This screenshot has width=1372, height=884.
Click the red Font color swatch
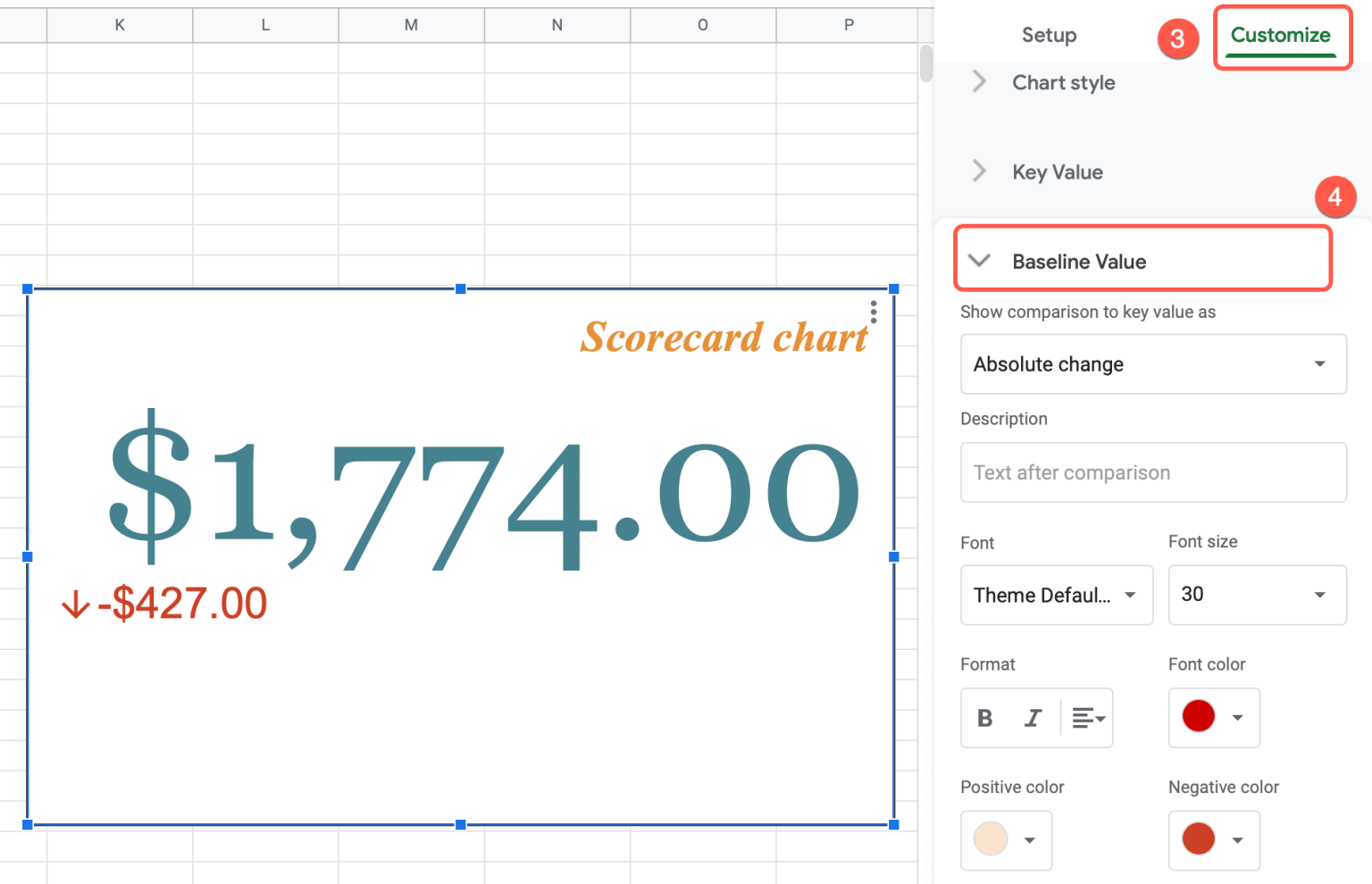pyautogui.click(x=1198, y=715)
